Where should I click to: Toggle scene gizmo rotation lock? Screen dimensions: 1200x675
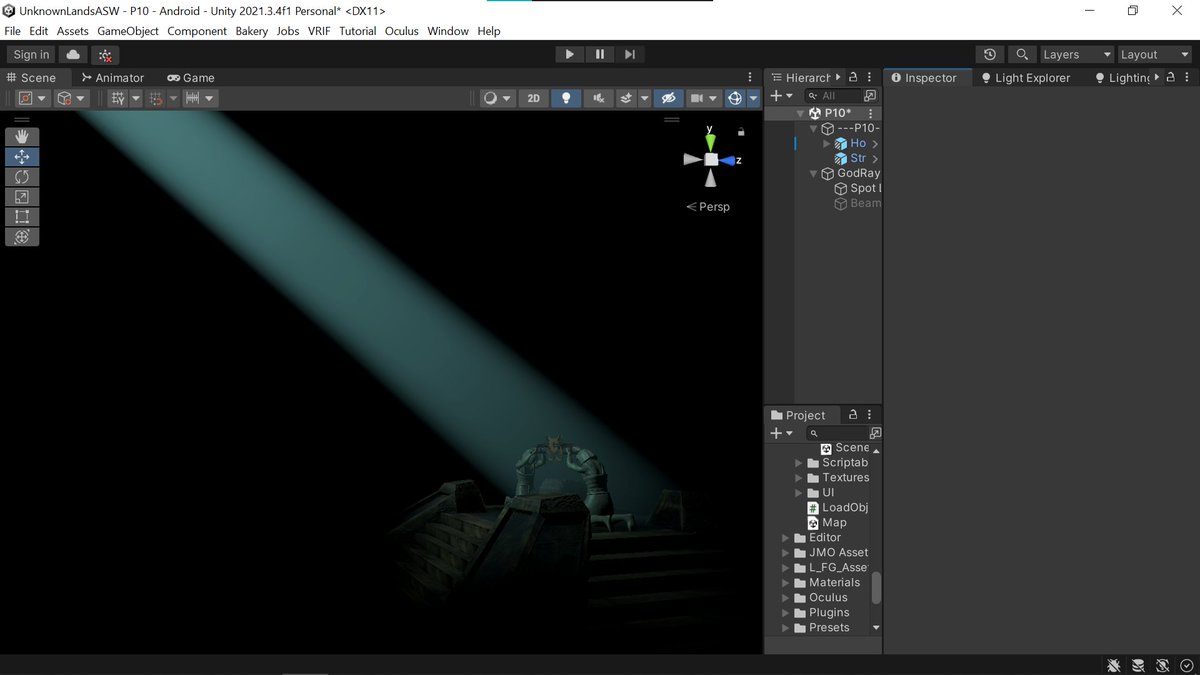[x=741, y=131]
